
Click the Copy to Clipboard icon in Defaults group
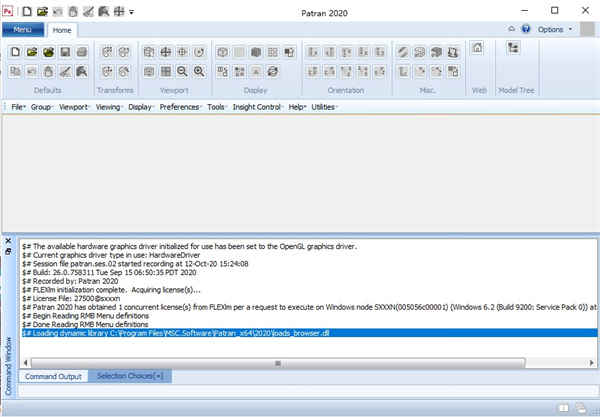point(15,71)
